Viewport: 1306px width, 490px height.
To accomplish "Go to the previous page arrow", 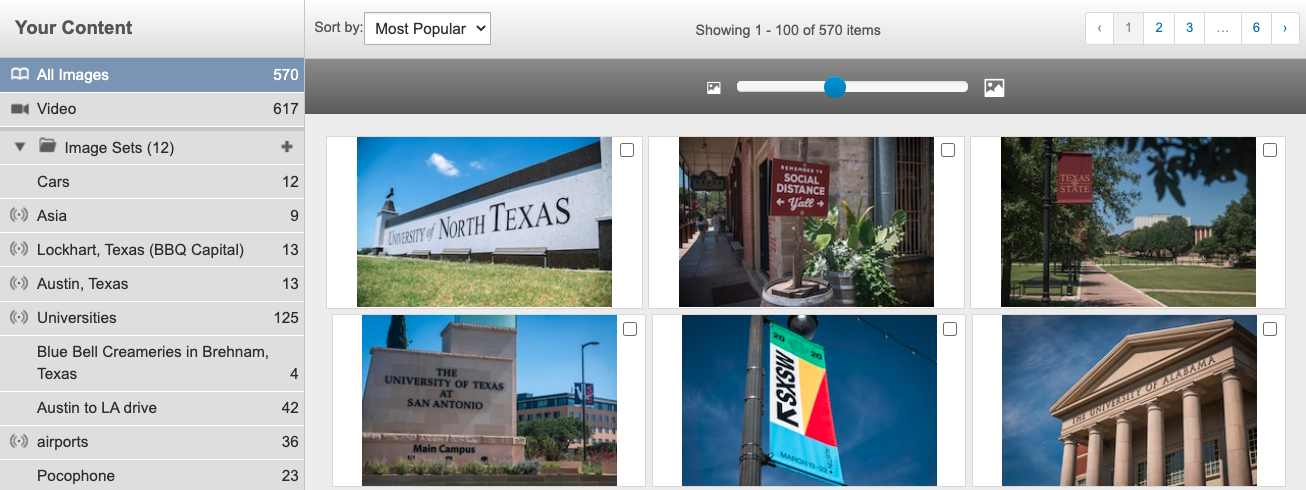I will coord(1100,28).
